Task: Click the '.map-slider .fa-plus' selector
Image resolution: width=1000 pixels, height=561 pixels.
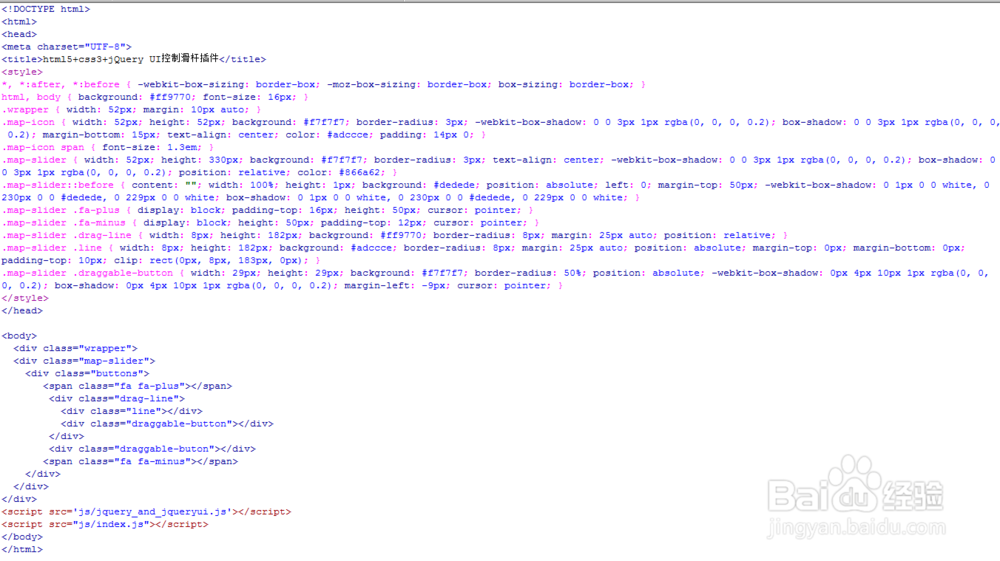Action: [x=61, y=210]
